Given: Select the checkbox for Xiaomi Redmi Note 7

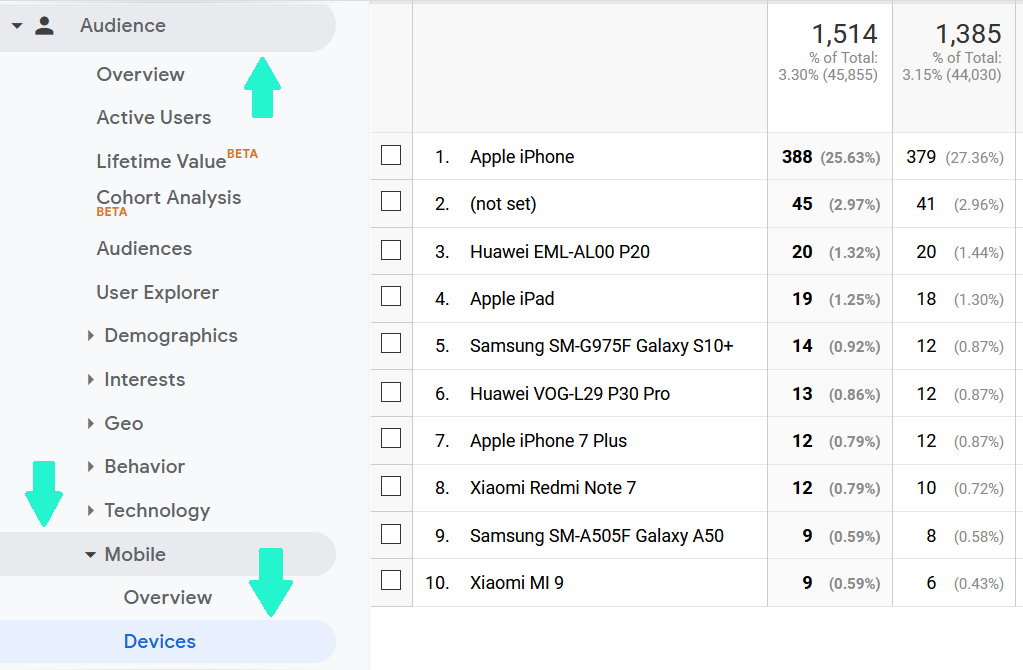Looking at the screenshot, I should (x=390, y=487).
